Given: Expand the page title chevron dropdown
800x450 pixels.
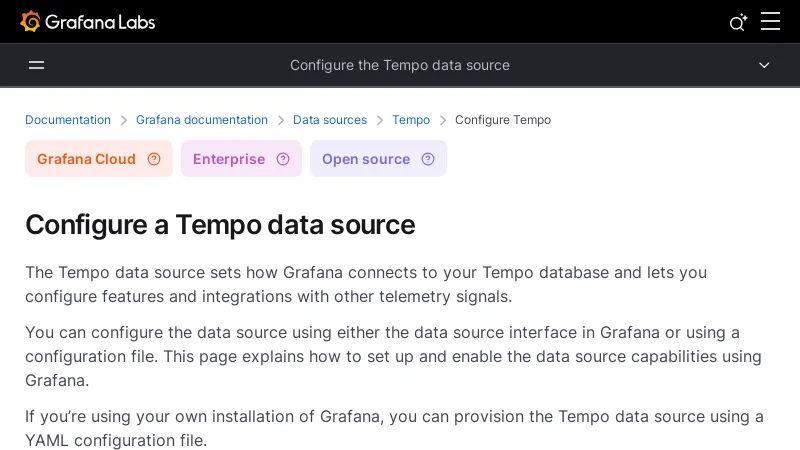Looking at the screenshot, I should point(764,65).
